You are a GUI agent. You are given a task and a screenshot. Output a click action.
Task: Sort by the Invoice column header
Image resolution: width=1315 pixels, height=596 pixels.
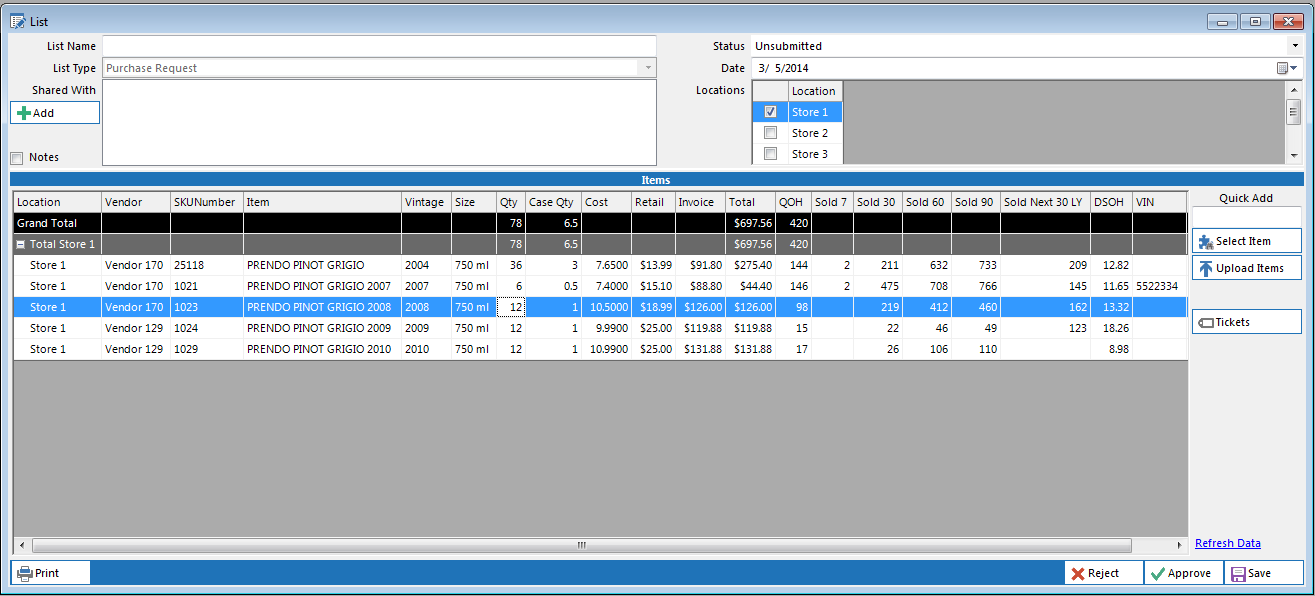click(x=700, y=202)
